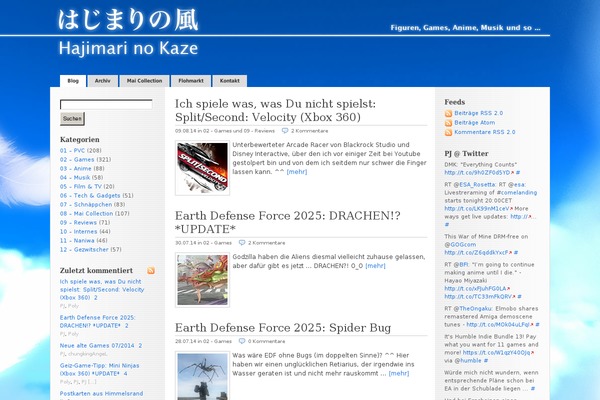Screen dimensions: 600x400
Task: Switch to the Mai Collection tab
Action: [144, 81]
